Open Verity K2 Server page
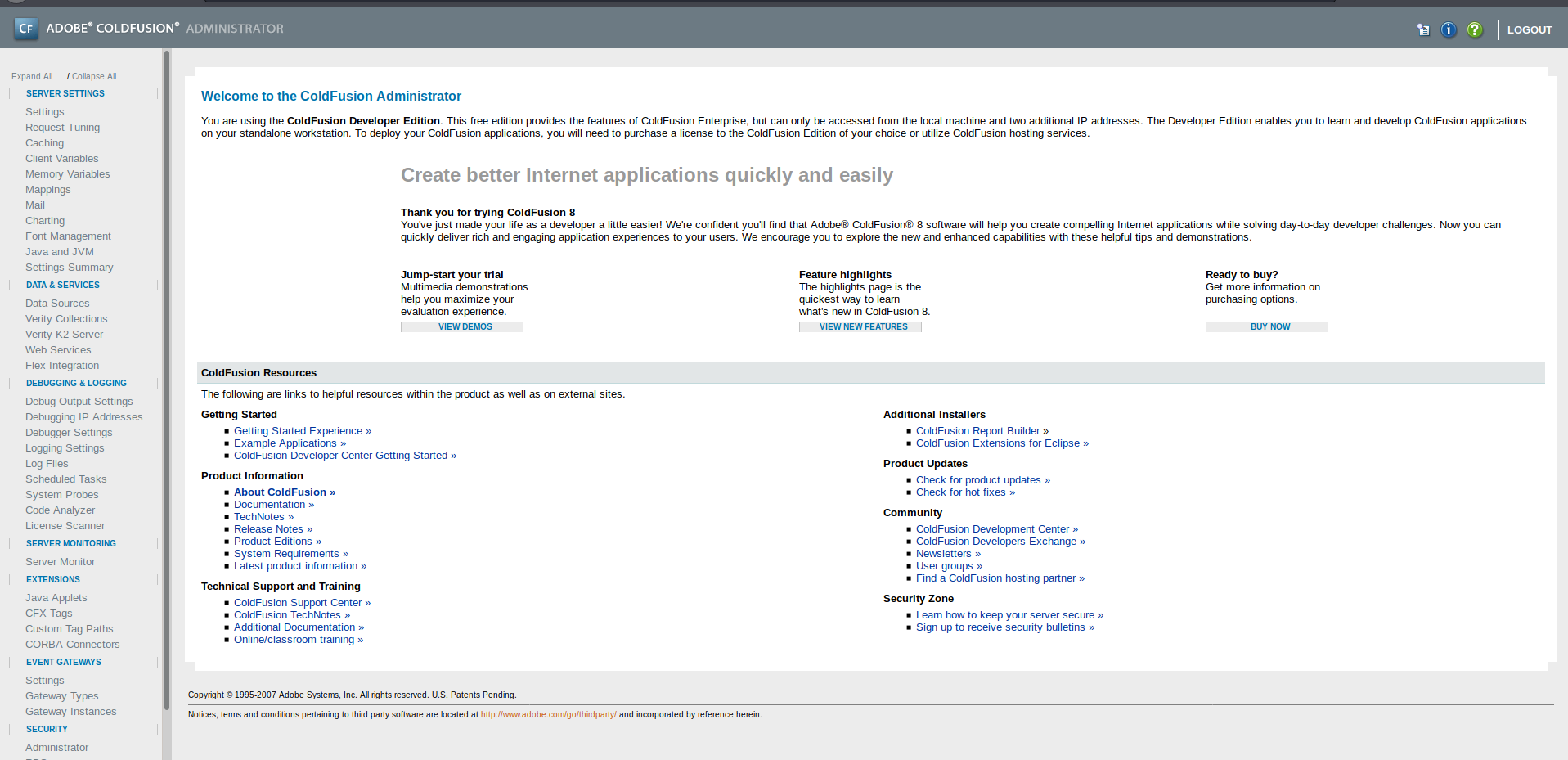 coord(64,335)
